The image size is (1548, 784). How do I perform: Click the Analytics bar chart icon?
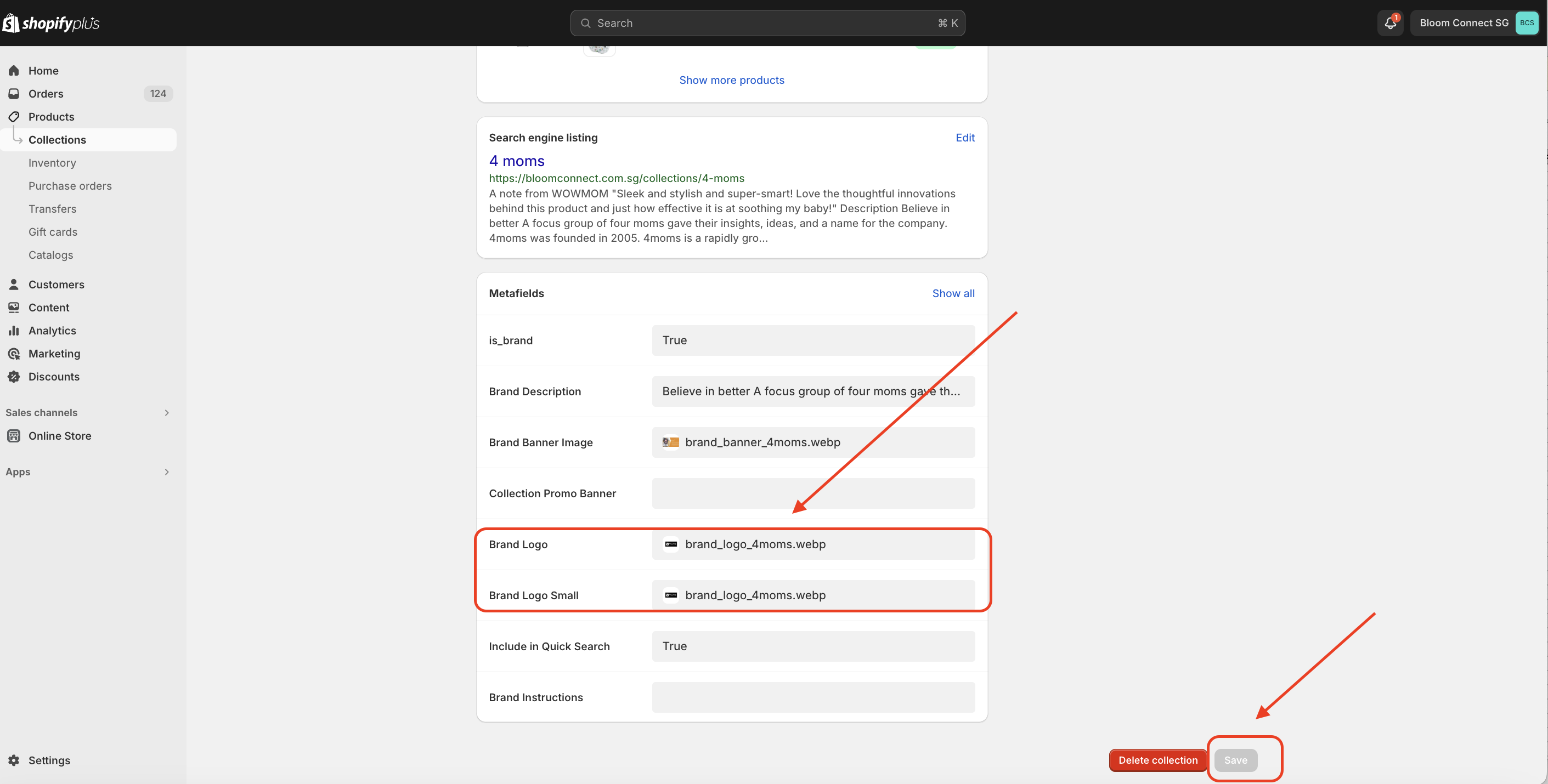[14, 331]
